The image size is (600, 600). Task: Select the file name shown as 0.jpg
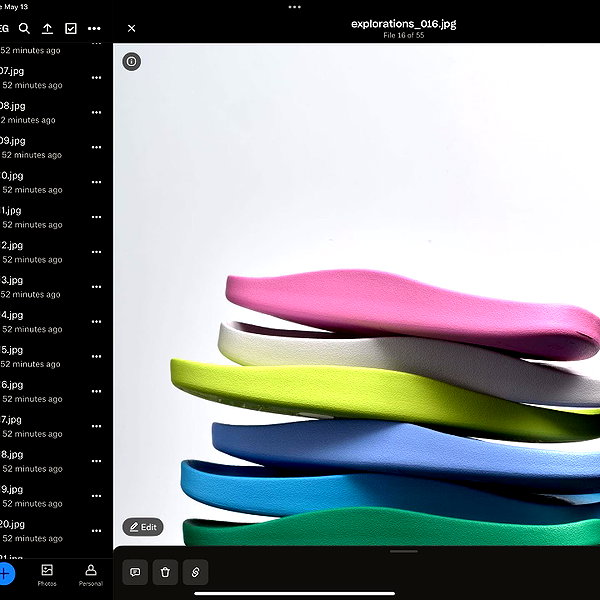(12, 176)
